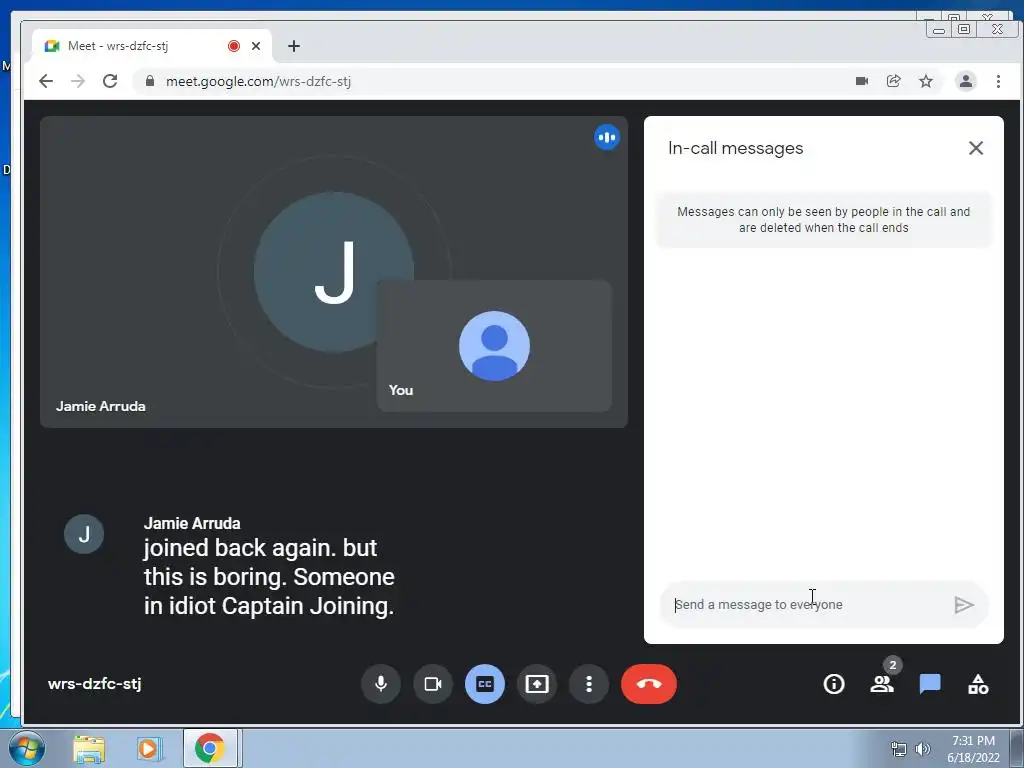The image size is (1024, 768).
Task: Click the recording indicator on the Meet tab
Action: click(x=234, y=46)
